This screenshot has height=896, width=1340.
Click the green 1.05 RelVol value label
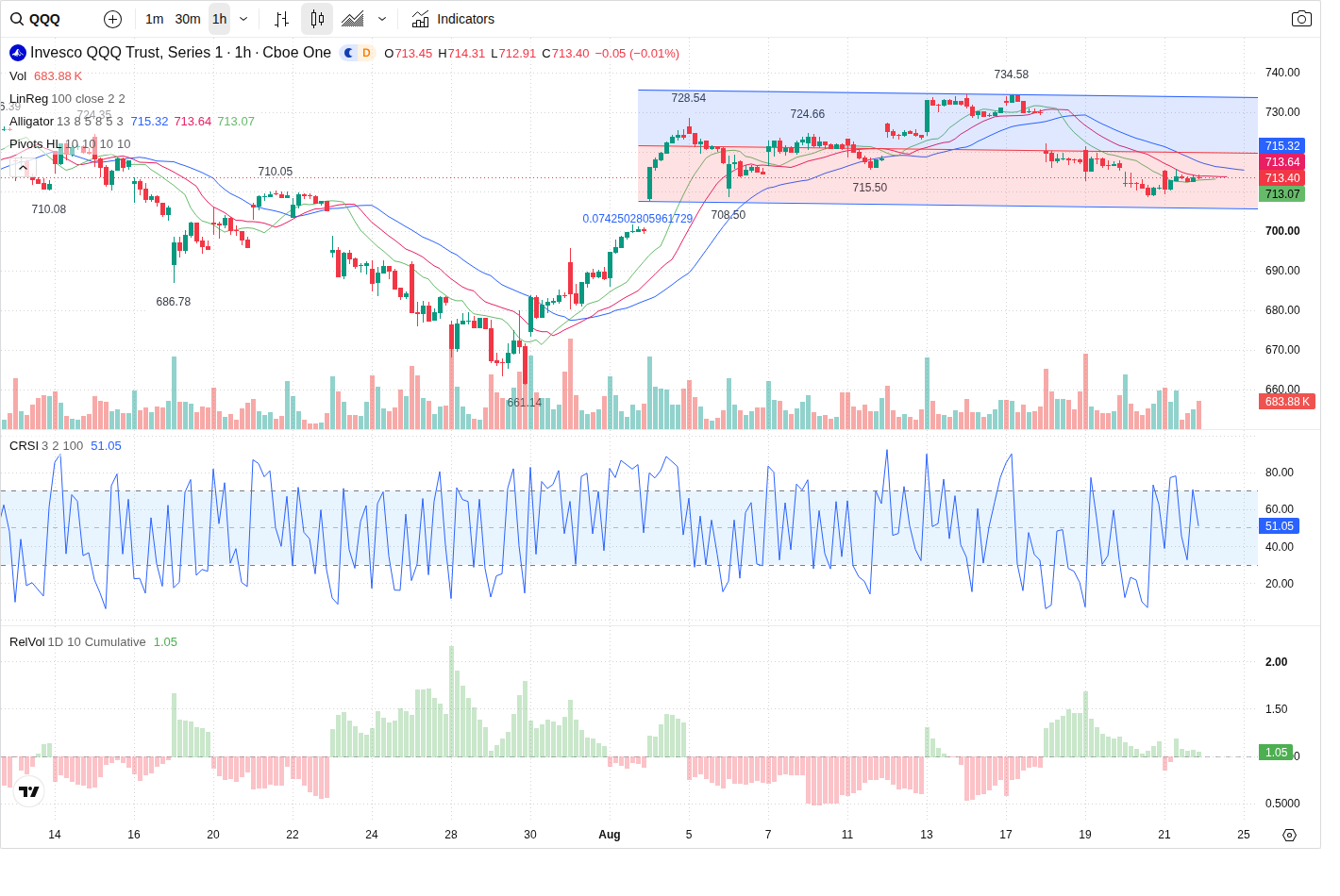[x=1276, y=753]
